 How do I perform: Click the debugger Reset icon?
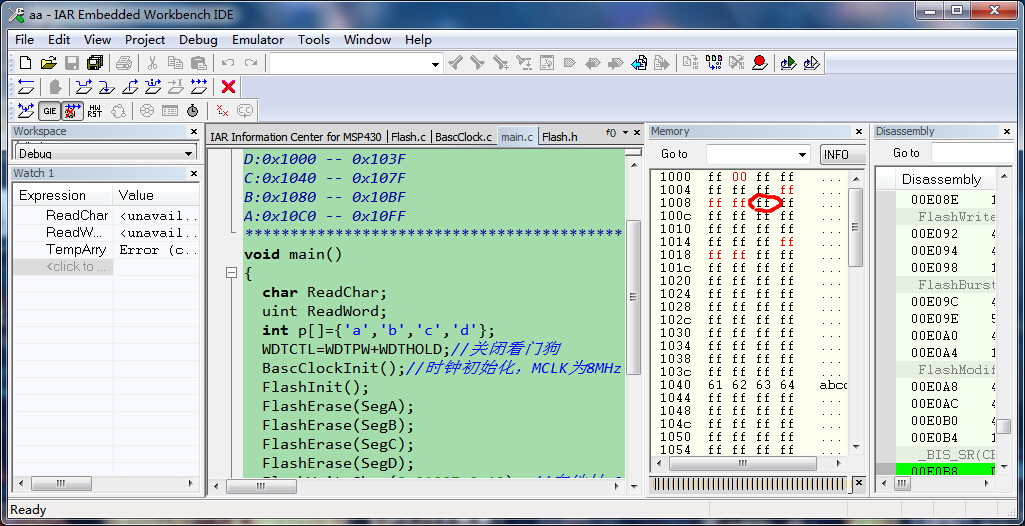[26, 86]
